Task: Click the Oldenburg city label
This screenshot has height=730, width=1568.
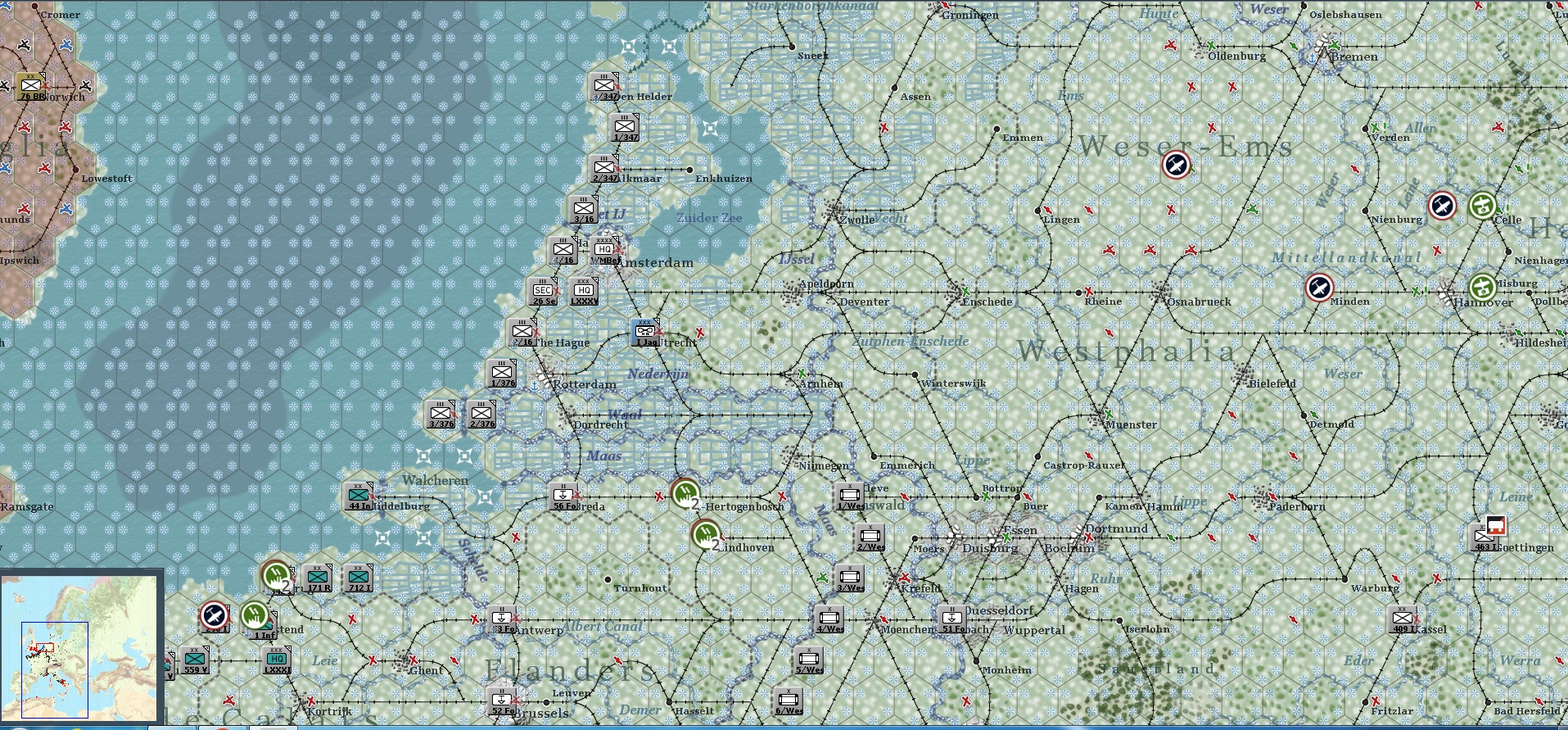Action: click(x=1237, y=56)
